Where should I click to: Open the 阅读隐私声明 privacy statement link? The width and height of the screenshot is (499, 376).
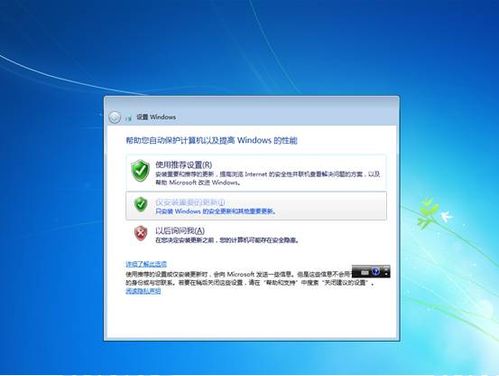click(x=143, y=291)
